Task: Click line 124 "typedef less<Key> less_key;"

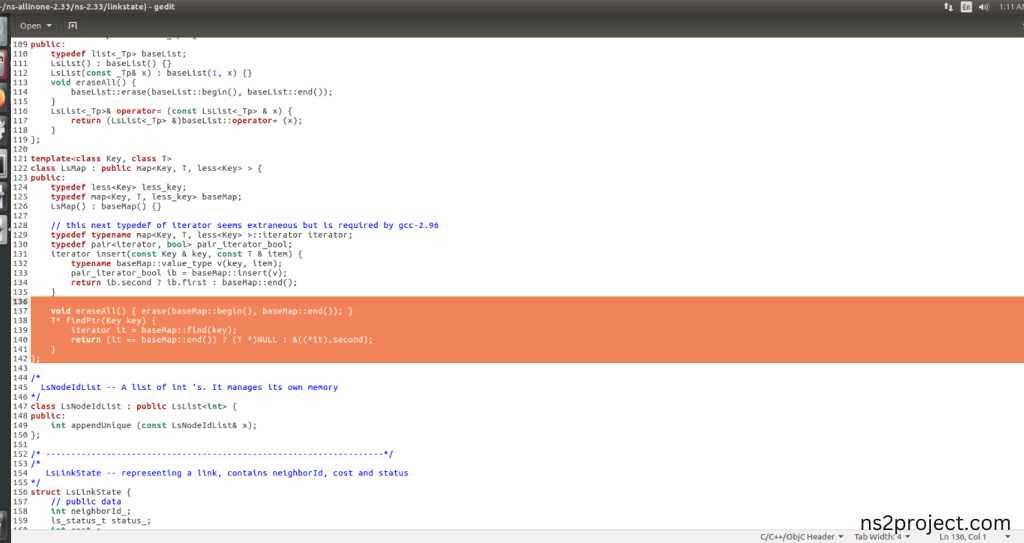Action: pos(118,188)
